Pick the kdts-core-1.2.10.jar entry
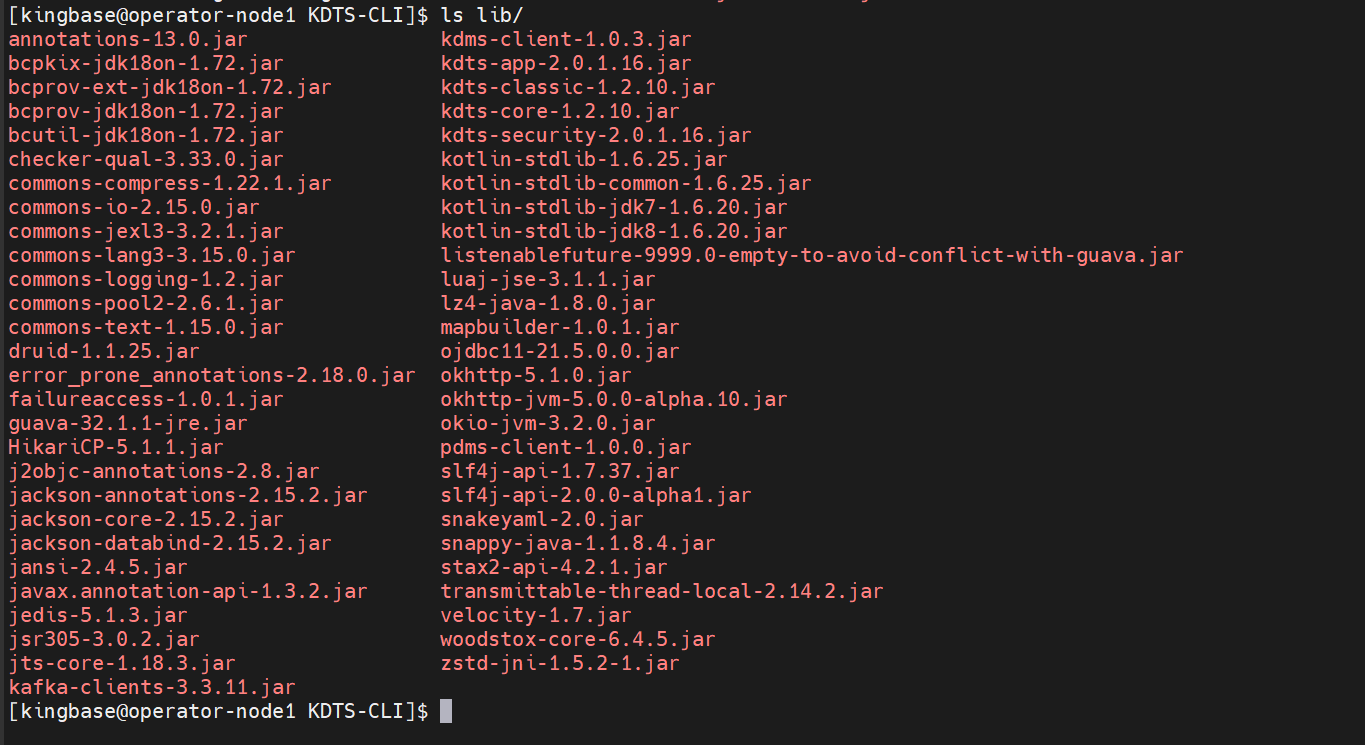 pos(560,111)
